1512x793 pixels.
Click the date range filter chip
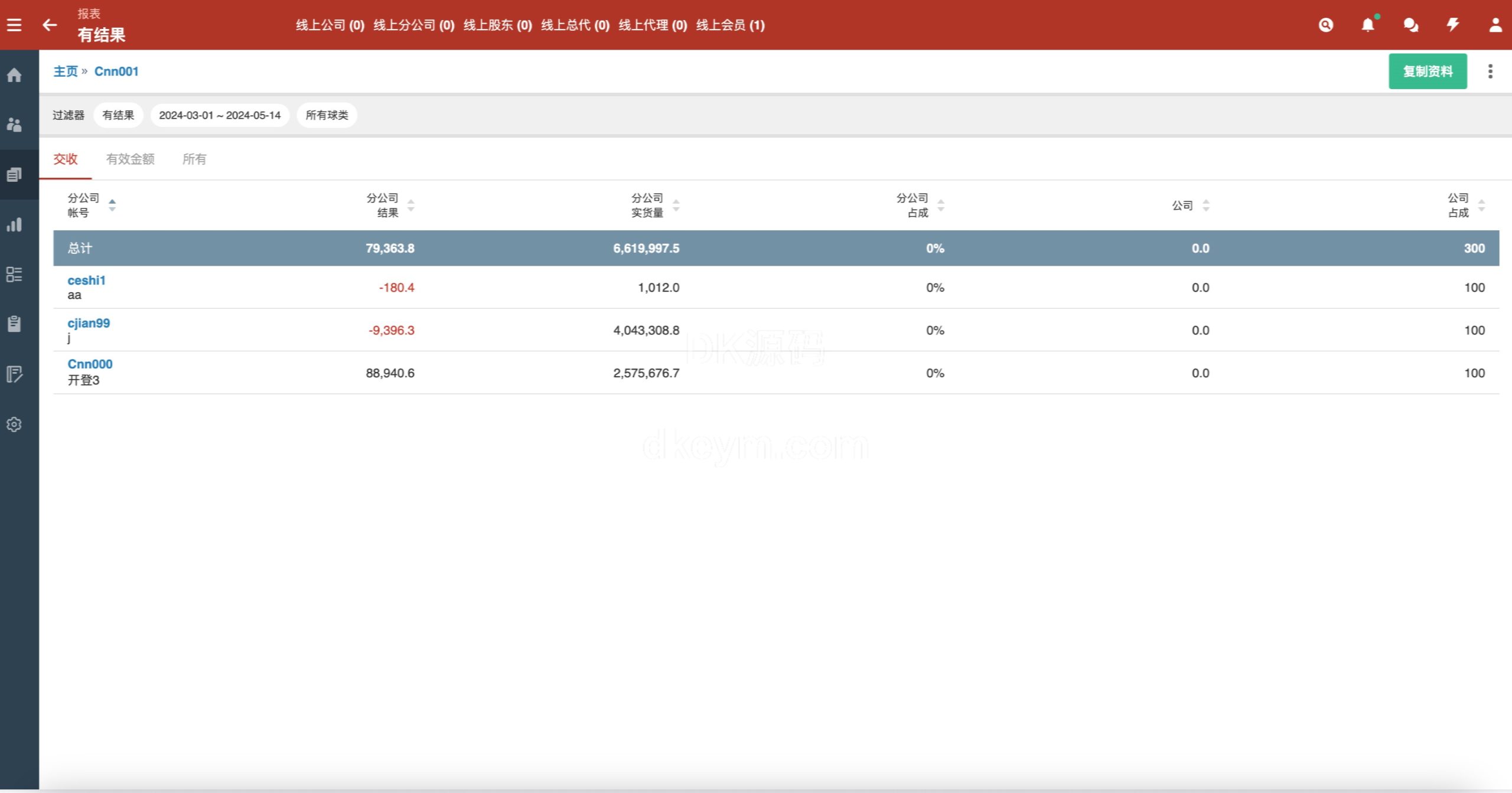[x=220, y=115]
